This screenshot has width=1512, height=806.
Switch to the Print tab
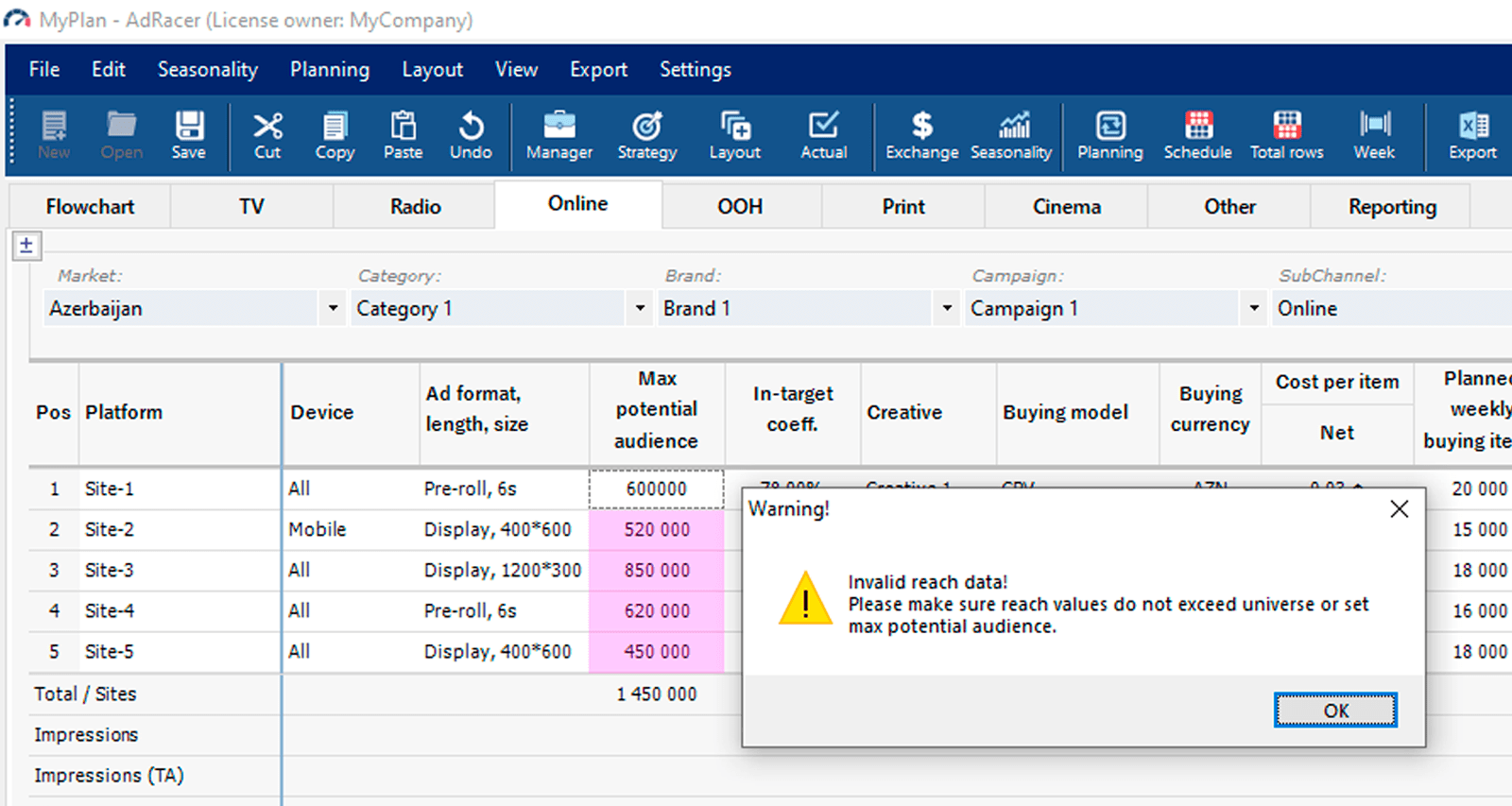click(x=903, y=207)
